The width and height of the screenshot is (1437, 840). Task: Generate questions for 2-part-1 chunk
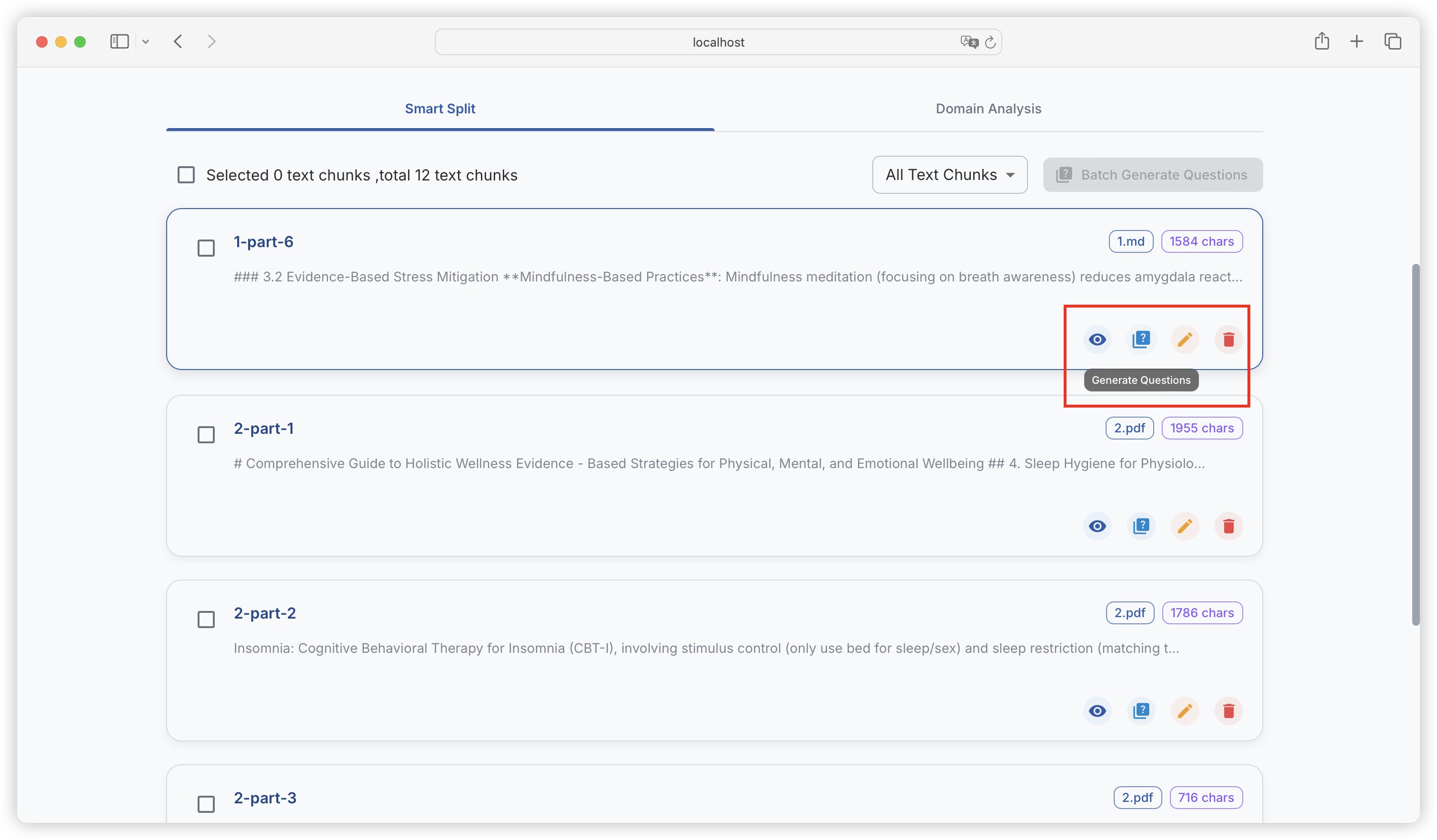[x=1141, y=526]
